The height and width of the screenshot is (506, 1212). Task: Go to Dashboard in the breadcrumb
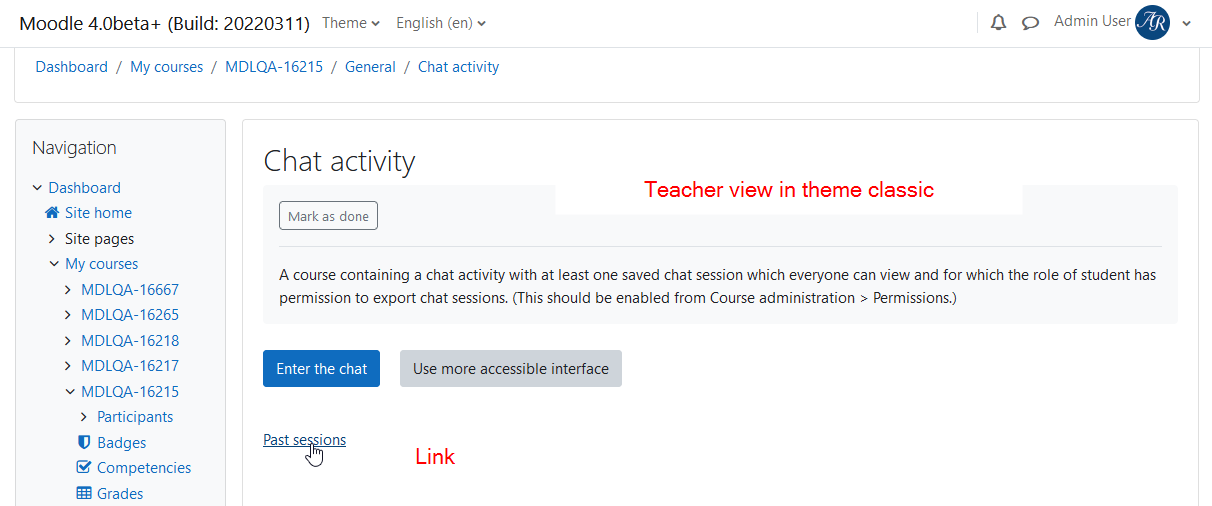click(71, 67)
